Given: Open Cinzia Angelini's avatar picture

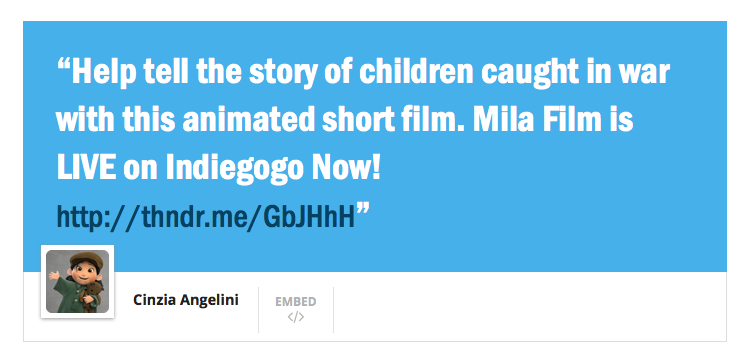Looking at the screenshot, I should [78, 282].
